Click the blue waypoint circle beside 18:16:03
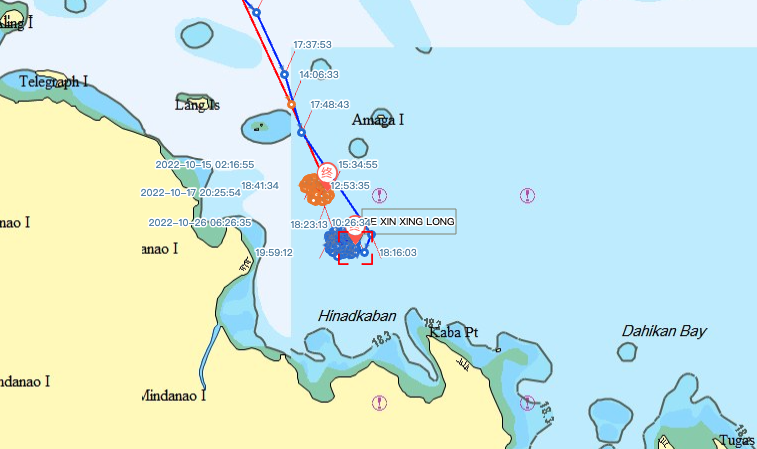 point(364,252)
